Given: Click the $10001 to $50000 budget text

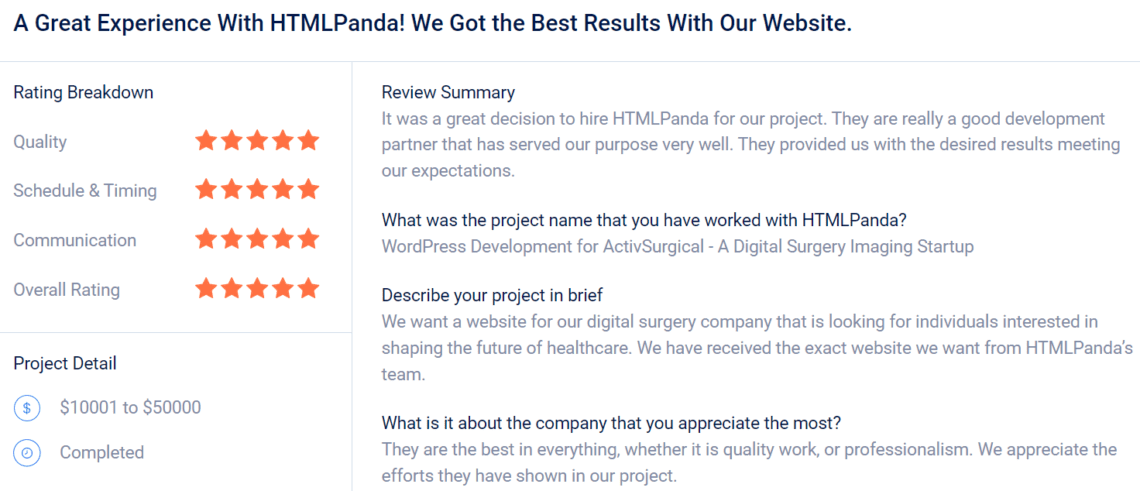Looking at the screenshot, I should tap(130, 407).
